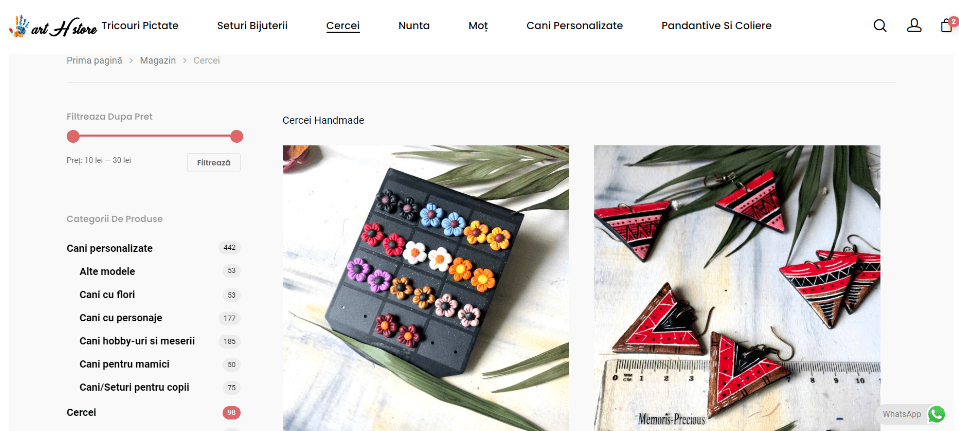The height and width of the screenshot is (431, 959).
Task: Open the search magnifier icon
Action: [879, 26]
